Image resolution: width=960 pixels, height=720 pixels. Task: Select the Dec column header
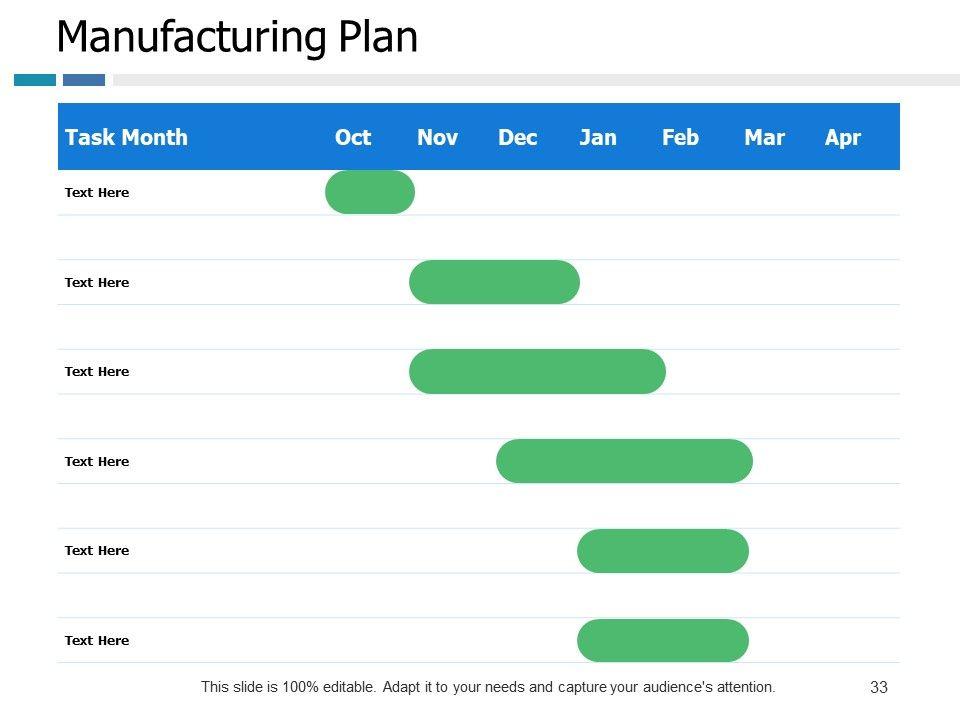(518, 138)
